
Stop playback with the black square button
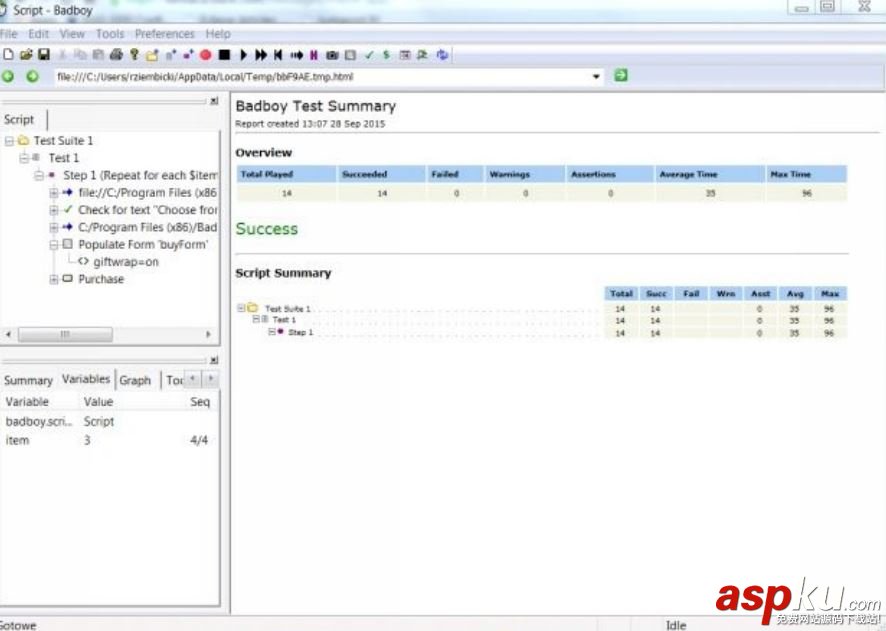click(224, 55)
